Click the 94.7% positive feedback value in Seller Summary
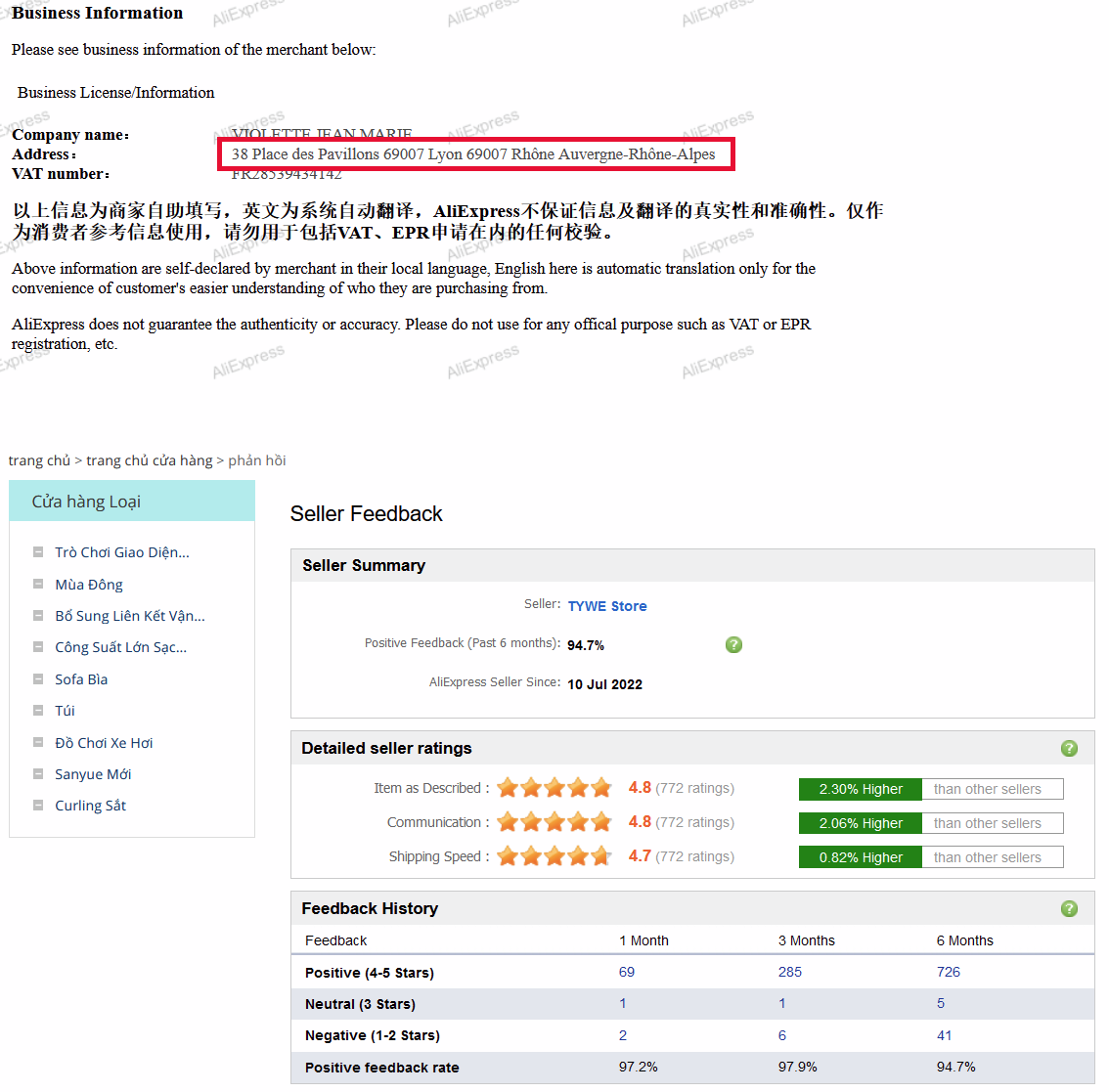The image size is (1109, 1092). pyautogui.click(x=586, y=645)
